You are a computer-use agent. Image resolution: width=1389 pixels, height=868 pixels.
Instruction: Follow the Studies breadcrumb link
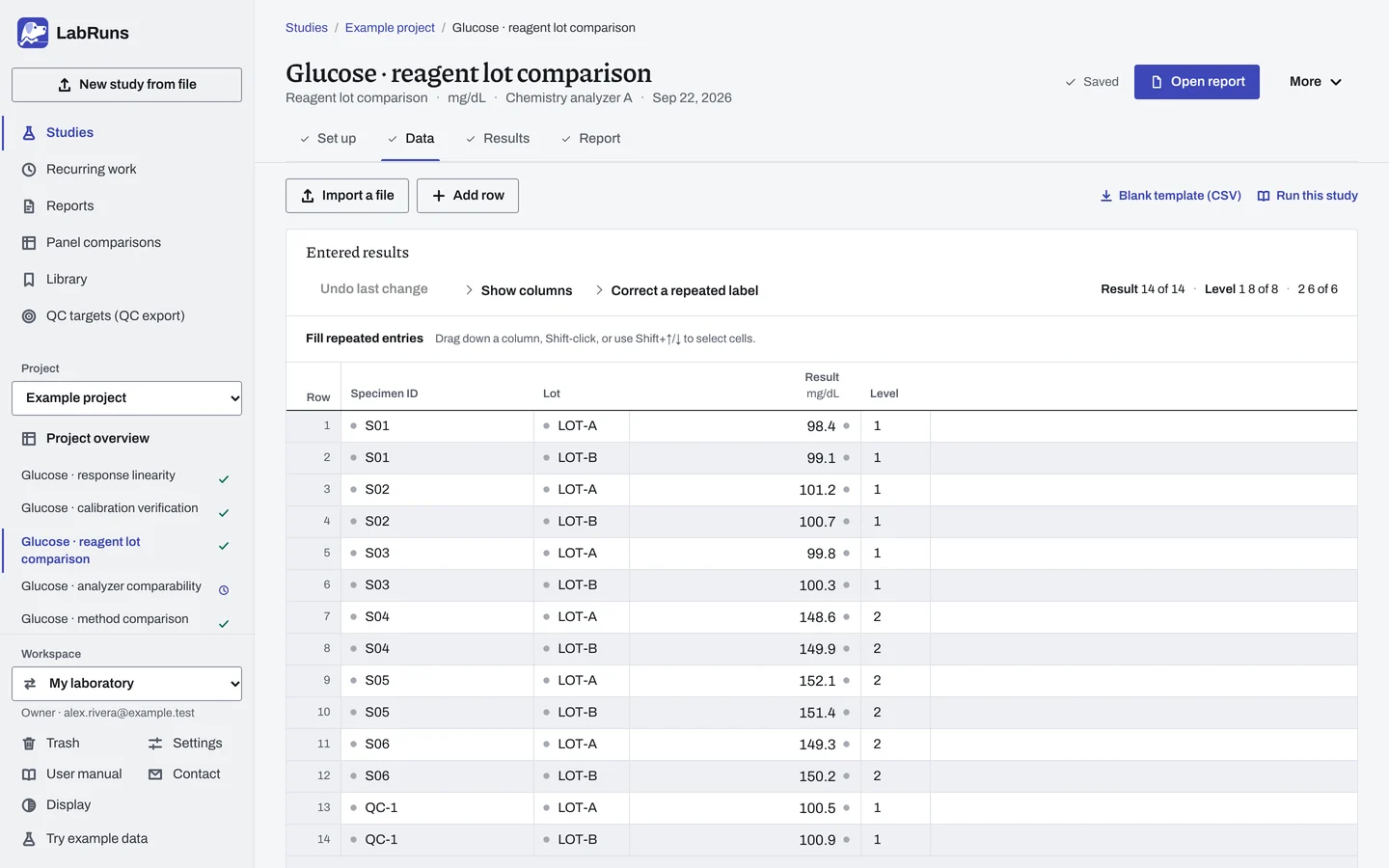pos(307,28)
